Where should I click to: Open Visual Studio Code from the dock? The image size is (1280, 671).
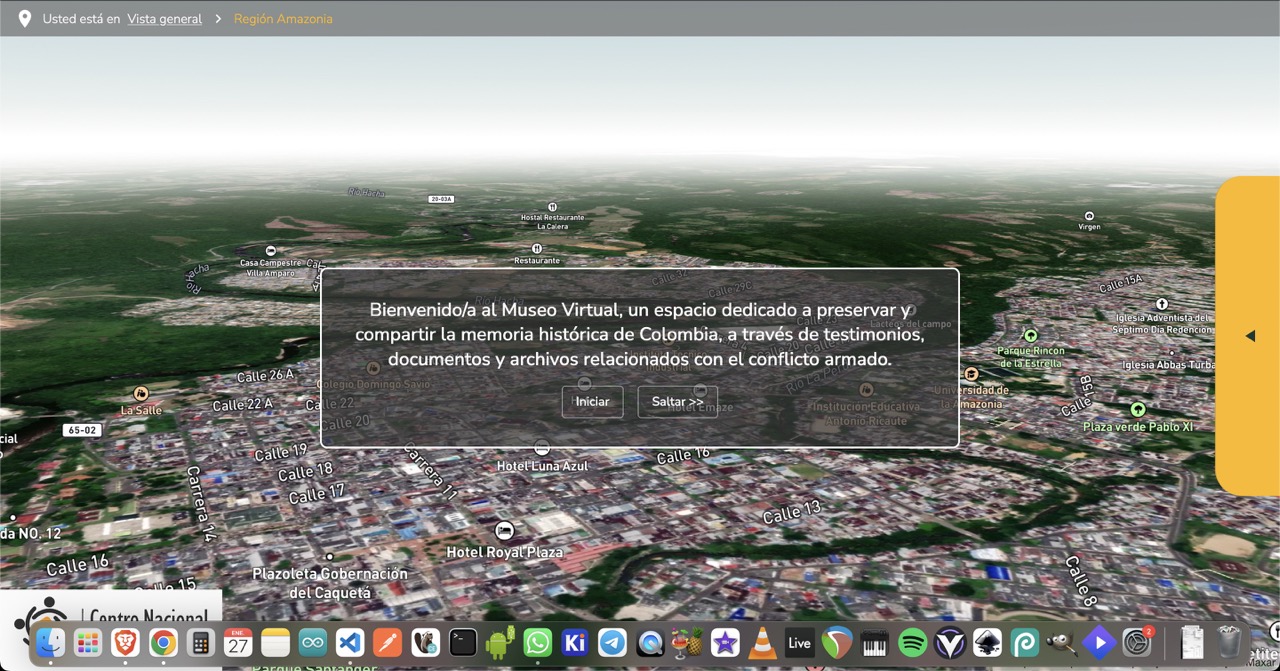(x=350, y=643)
